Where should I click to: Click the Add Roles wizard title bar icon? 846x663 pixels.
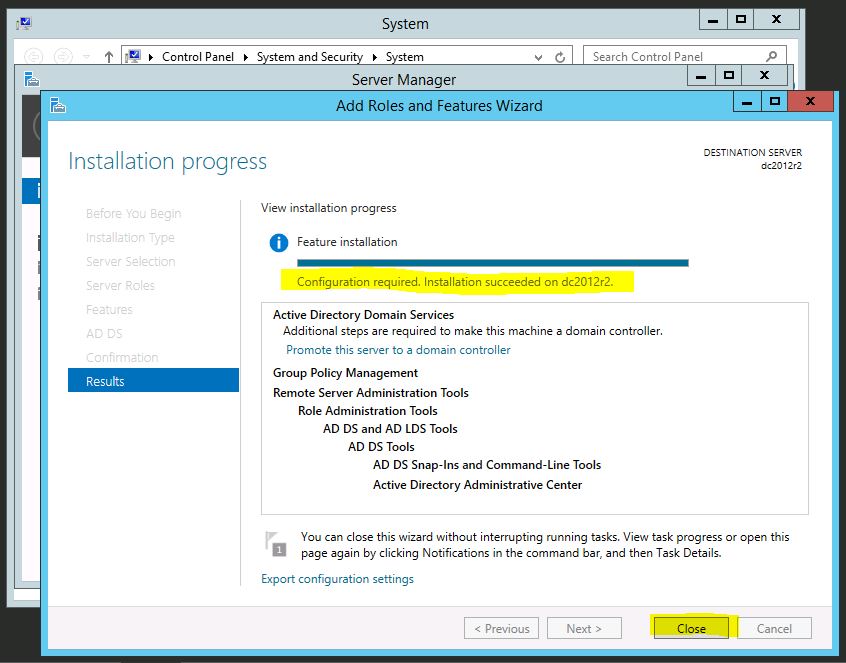pyautogui.click(x=58, y=105)
